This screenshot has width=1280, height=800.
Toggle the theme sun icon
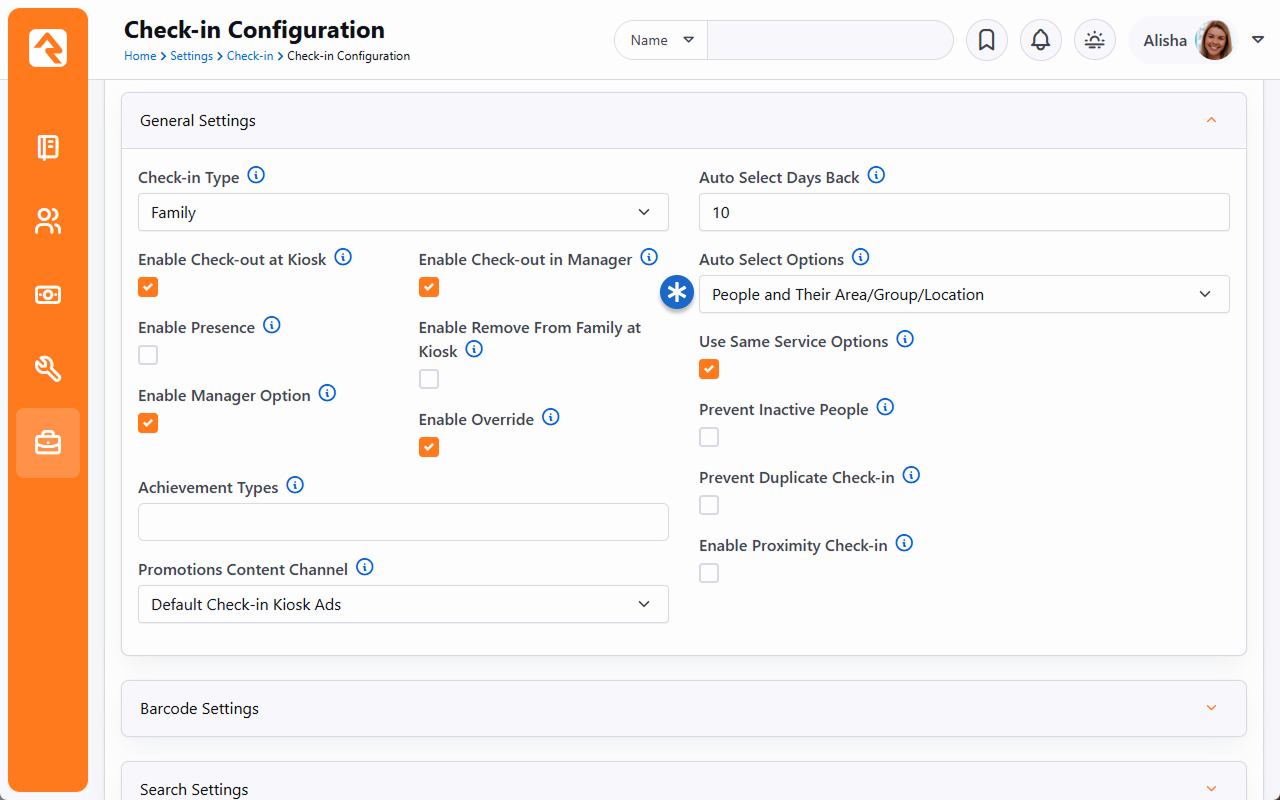1094,40
